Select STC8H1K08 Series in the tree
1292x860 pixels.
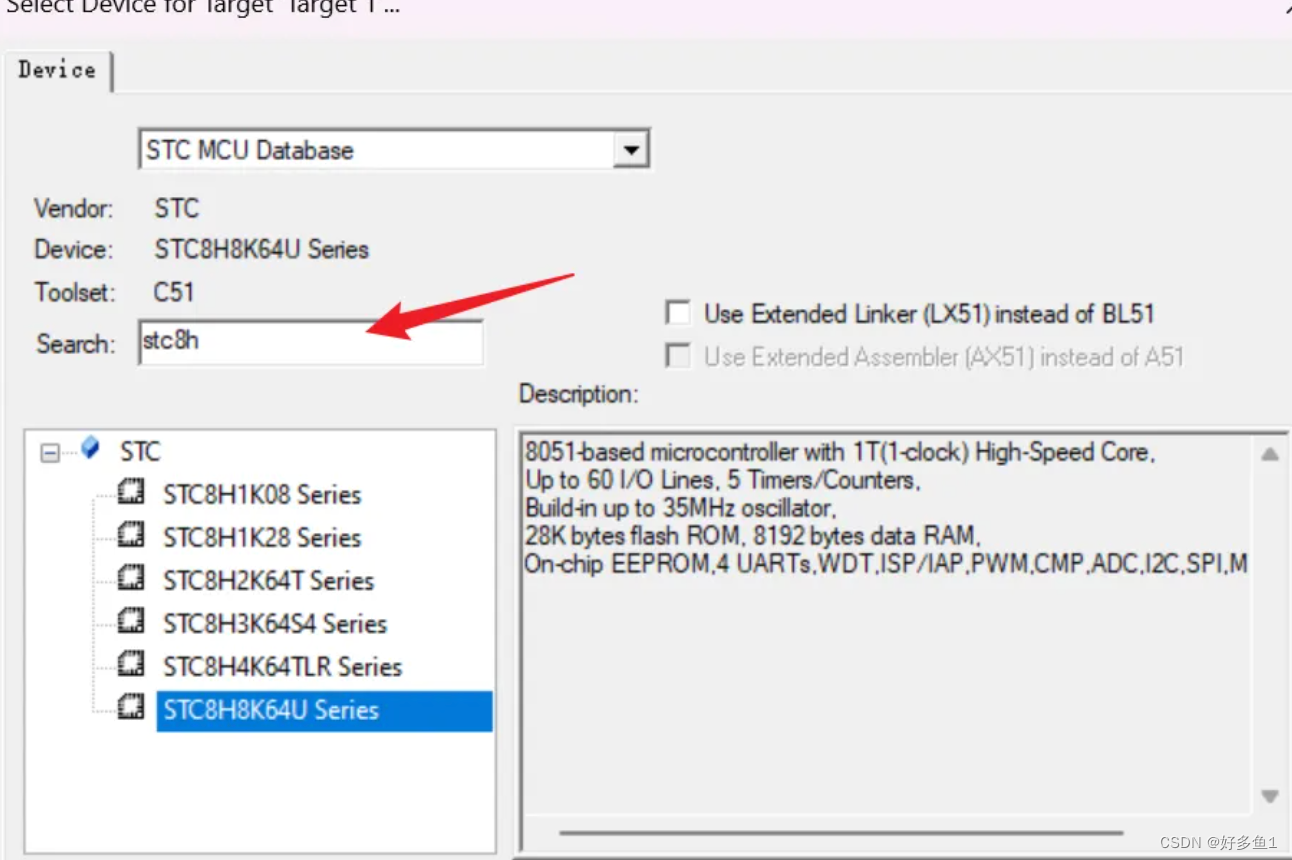(x=262, y=494)
